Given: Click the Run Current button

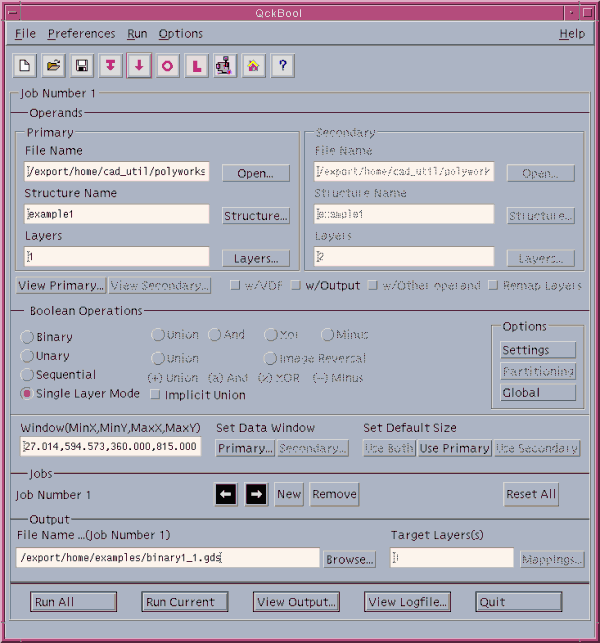Looking at the screenshot, I should [x=185, y=602].
